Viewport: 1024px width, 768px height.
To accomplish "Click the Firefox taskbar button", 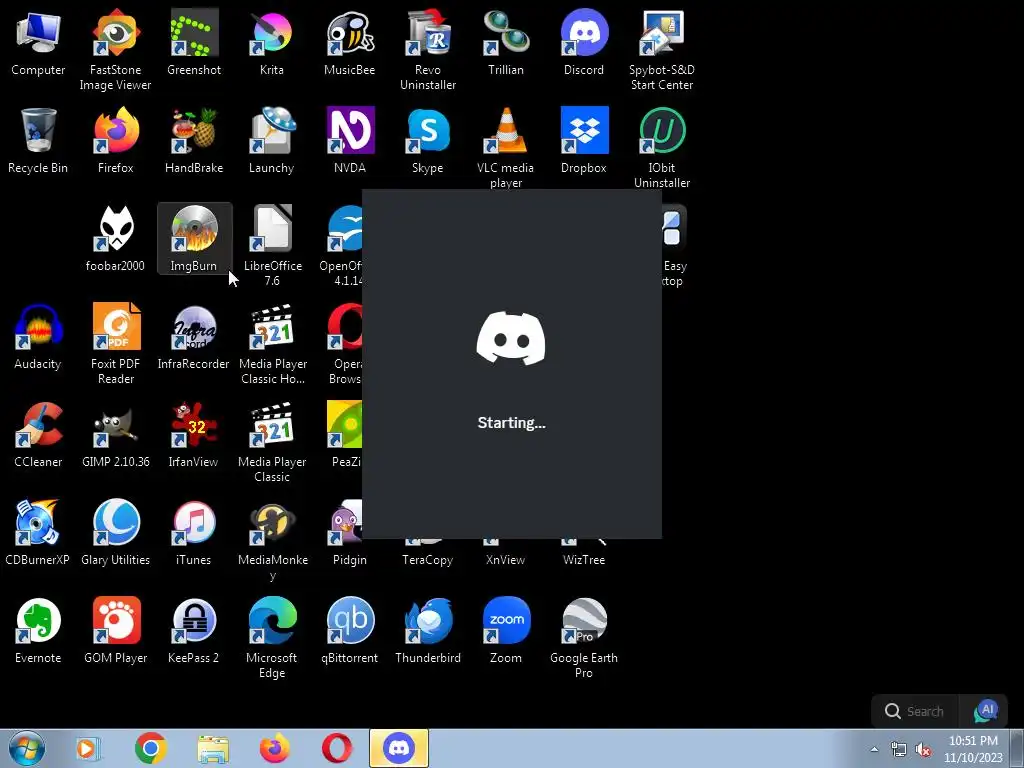I will pyautogui.click(x=275, y=748).
